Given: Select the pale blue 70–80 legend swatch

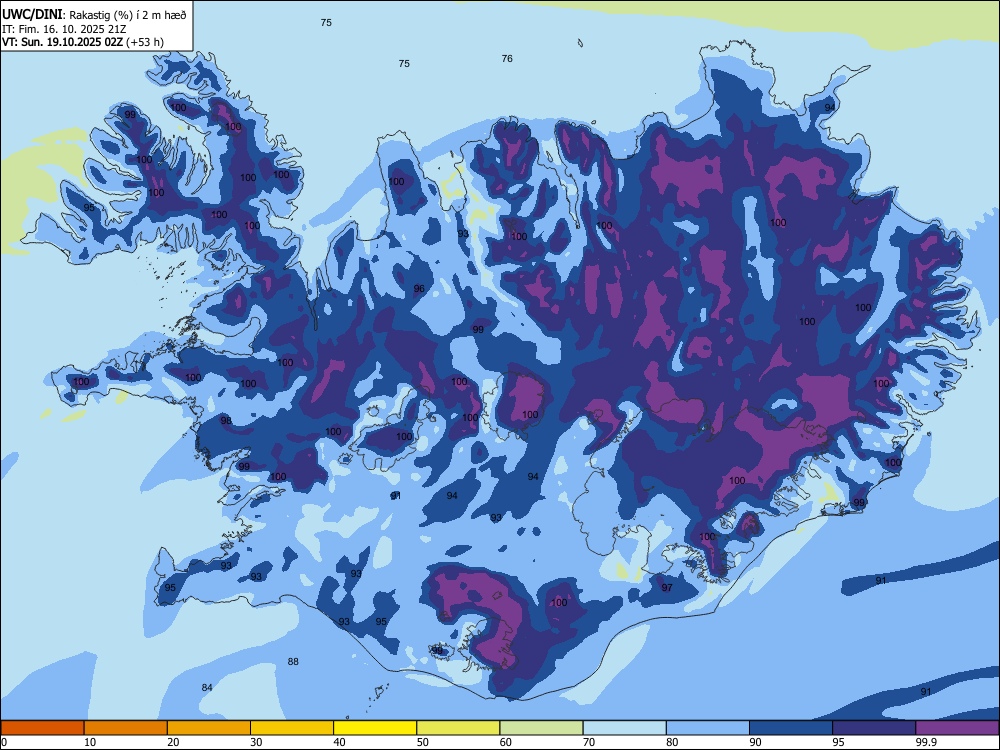Looking at the screenshot, I should pyautogui.click(x=624, y=728).
